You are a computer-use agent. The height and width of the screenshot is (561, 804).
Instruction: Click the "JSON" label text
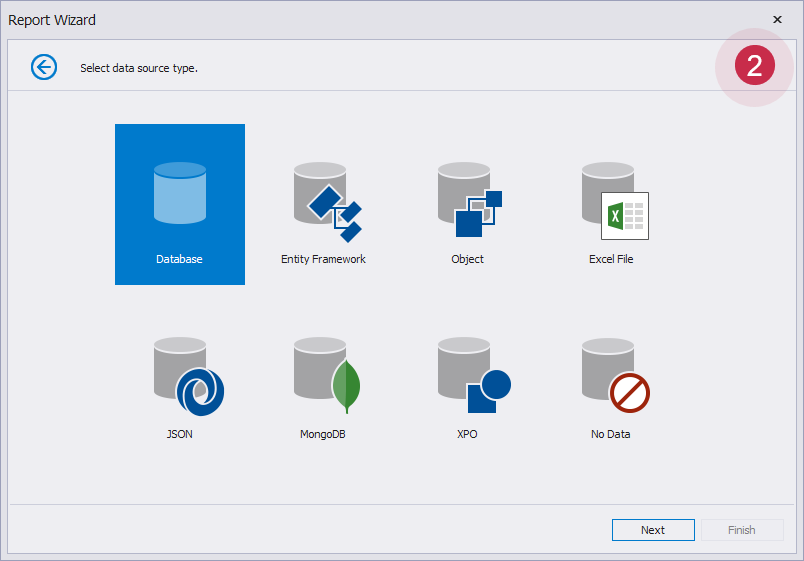(179, 434)
